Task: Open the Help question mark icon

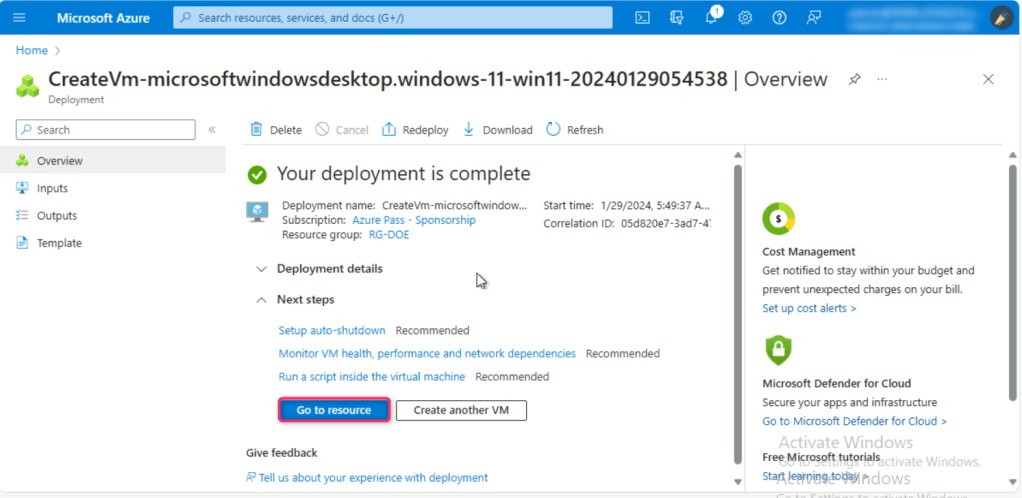Action: point(779,18)
